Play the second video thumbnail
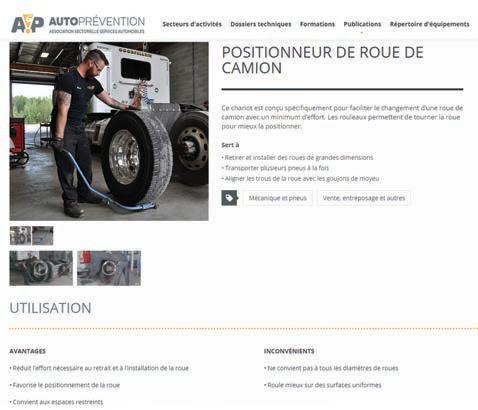Image resolution: width=478 pixels, height=410 pixels. tap(109, 268)
